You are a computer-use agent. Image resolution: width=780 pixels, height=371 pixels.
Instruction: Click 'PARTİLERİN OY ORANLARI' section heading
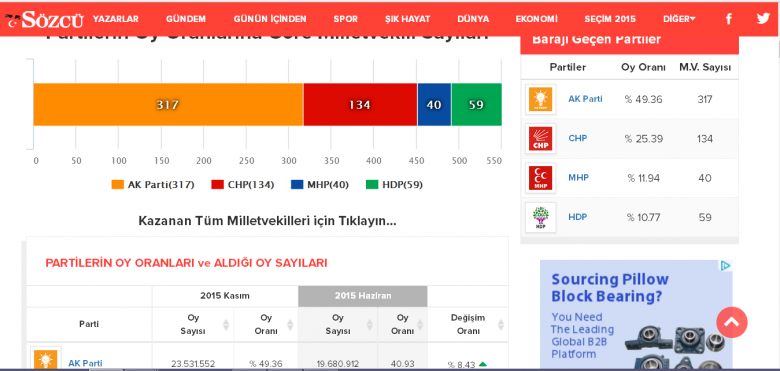[x=186, y=263]
